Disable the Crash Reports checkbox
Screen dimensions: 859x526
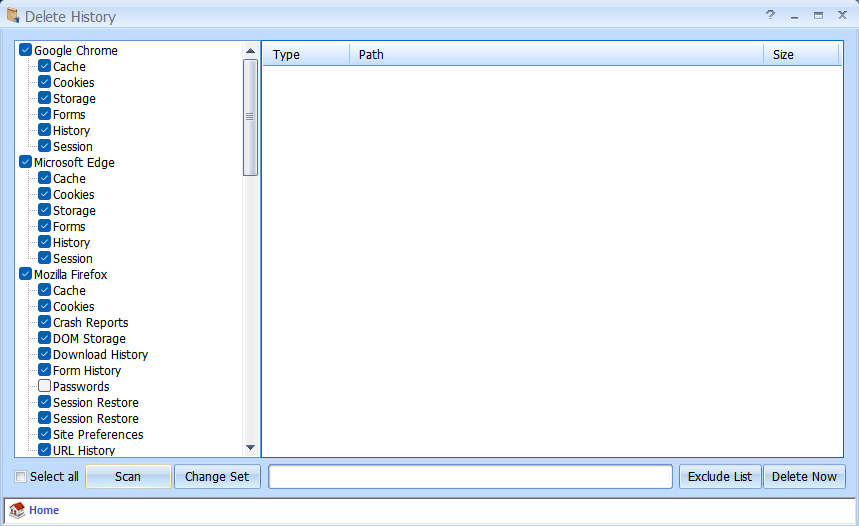coord(45,323)
